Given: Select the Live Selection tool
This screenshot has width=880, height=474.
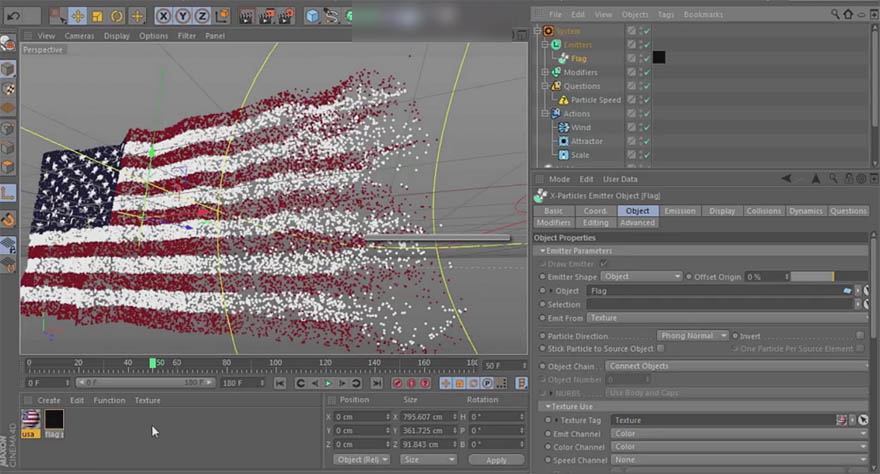Looking at the screenshot, I should [x=57, y=16].
